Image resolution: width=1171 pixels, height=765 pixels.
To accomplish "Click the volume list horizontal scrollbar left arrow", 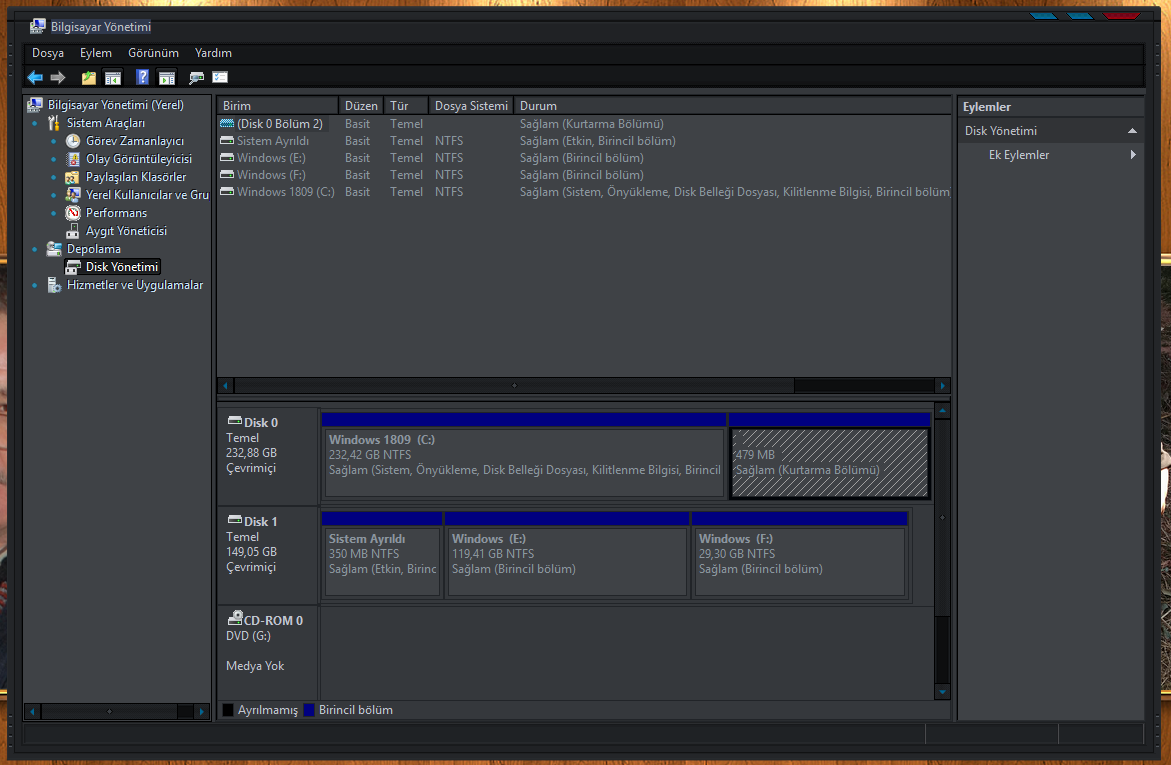I will pos(226,385).
